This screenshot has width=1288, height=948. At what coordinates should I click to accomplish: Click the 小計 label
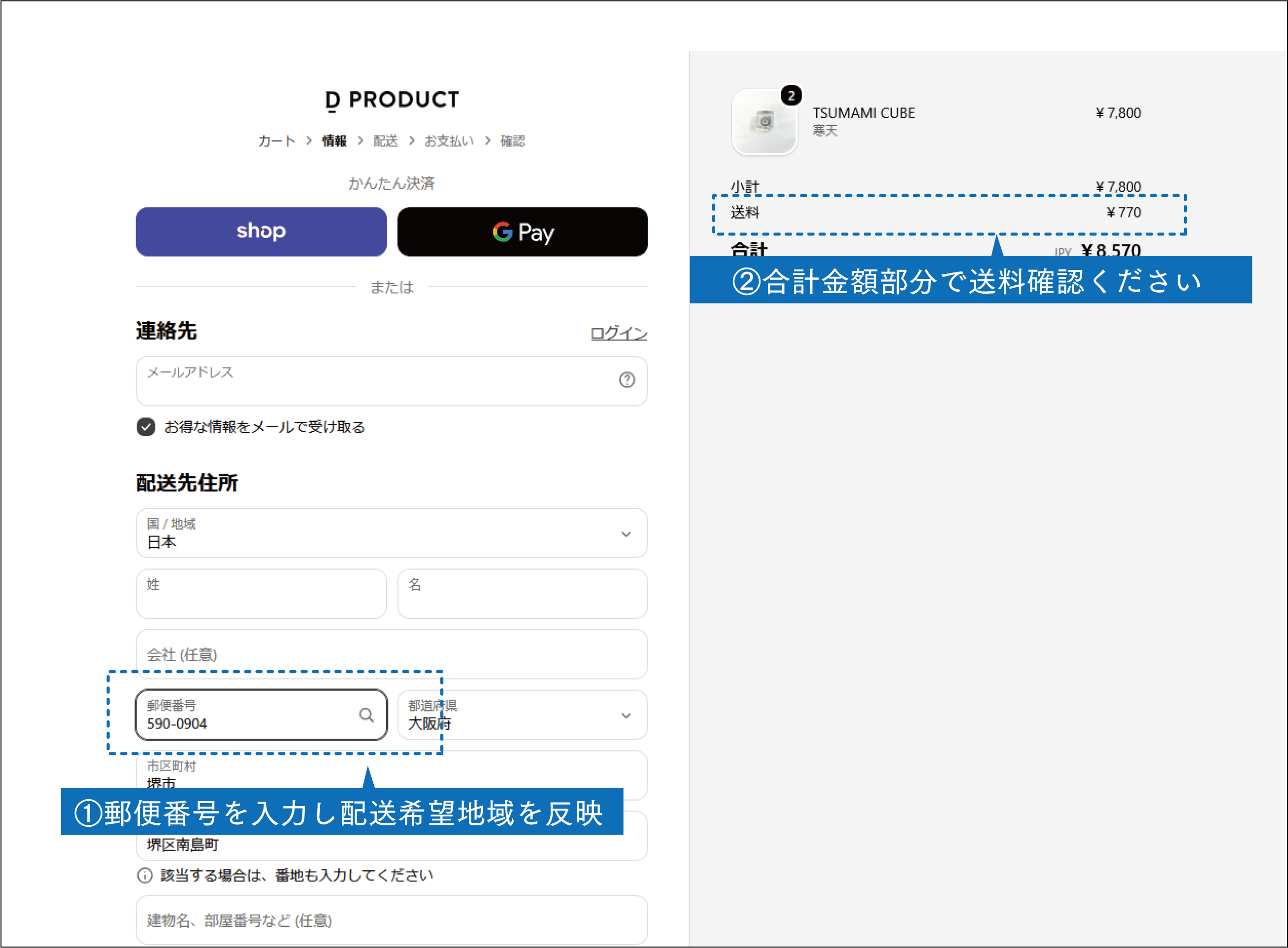(x=745, y=187)
